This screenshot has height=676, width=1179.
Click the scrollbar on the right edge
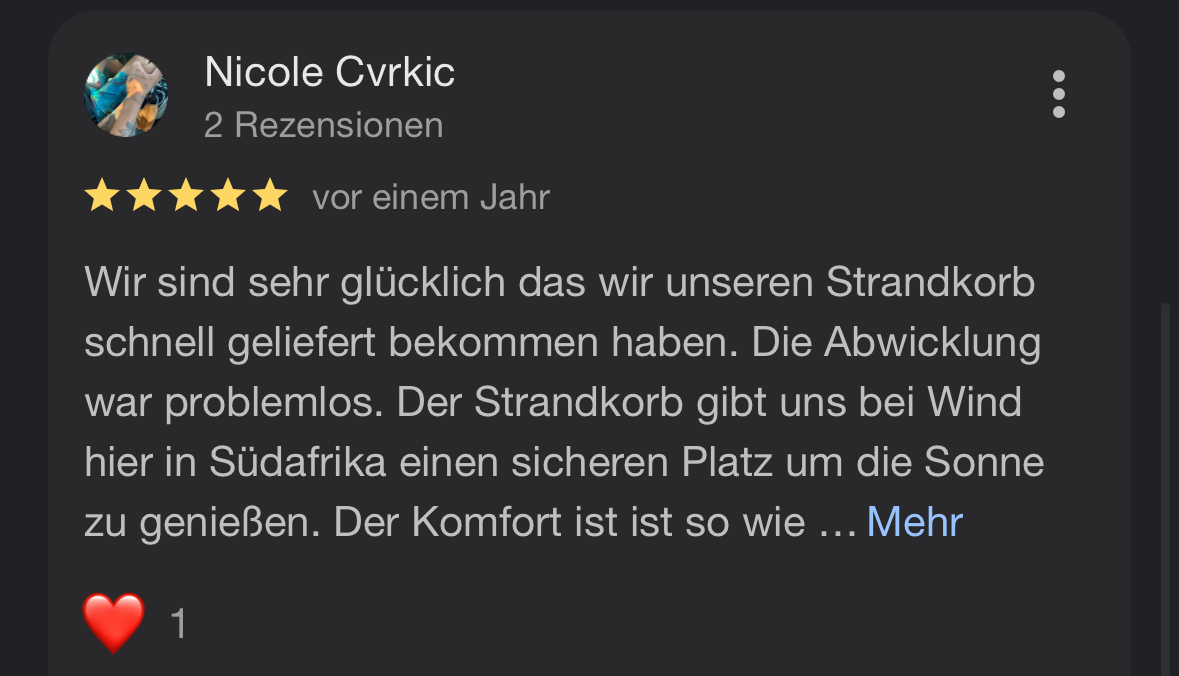click(x=1164, y=480)
